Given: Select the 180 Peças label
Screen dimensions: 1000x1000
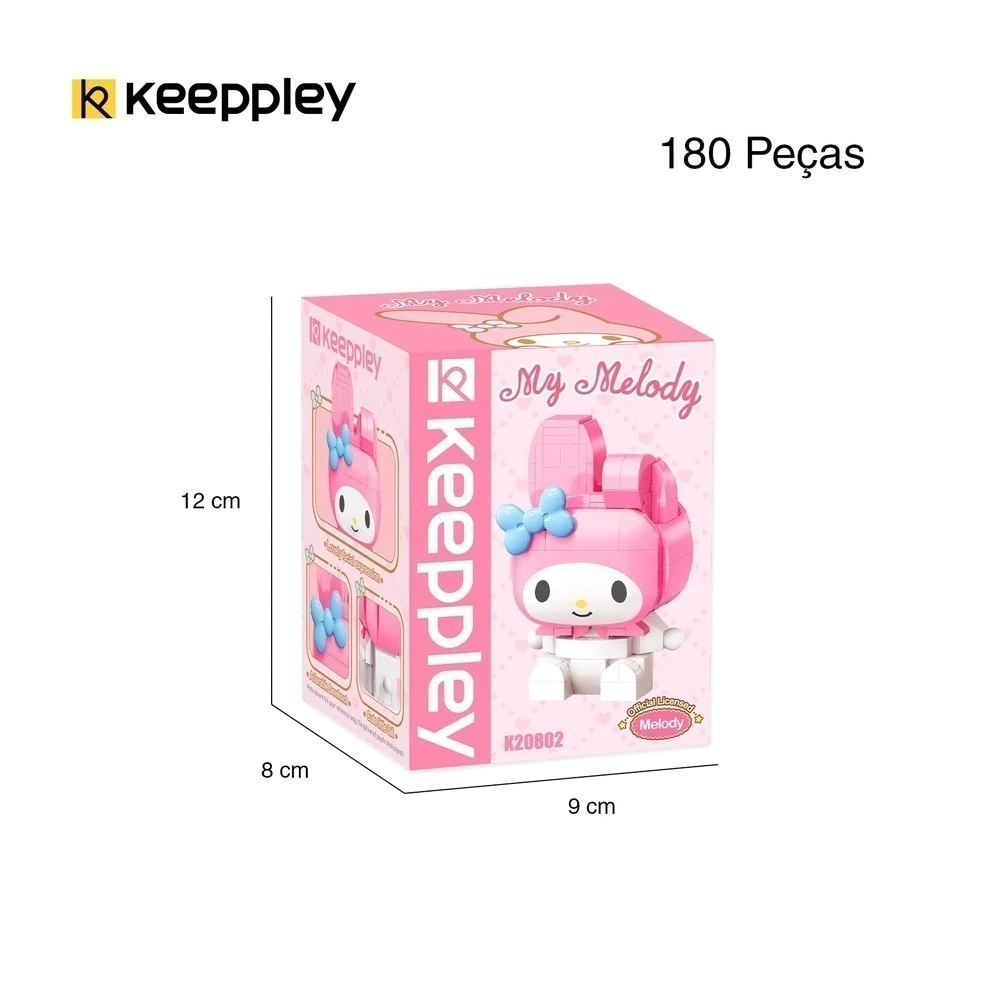Looking at the screenshot, I should [762, 154].
